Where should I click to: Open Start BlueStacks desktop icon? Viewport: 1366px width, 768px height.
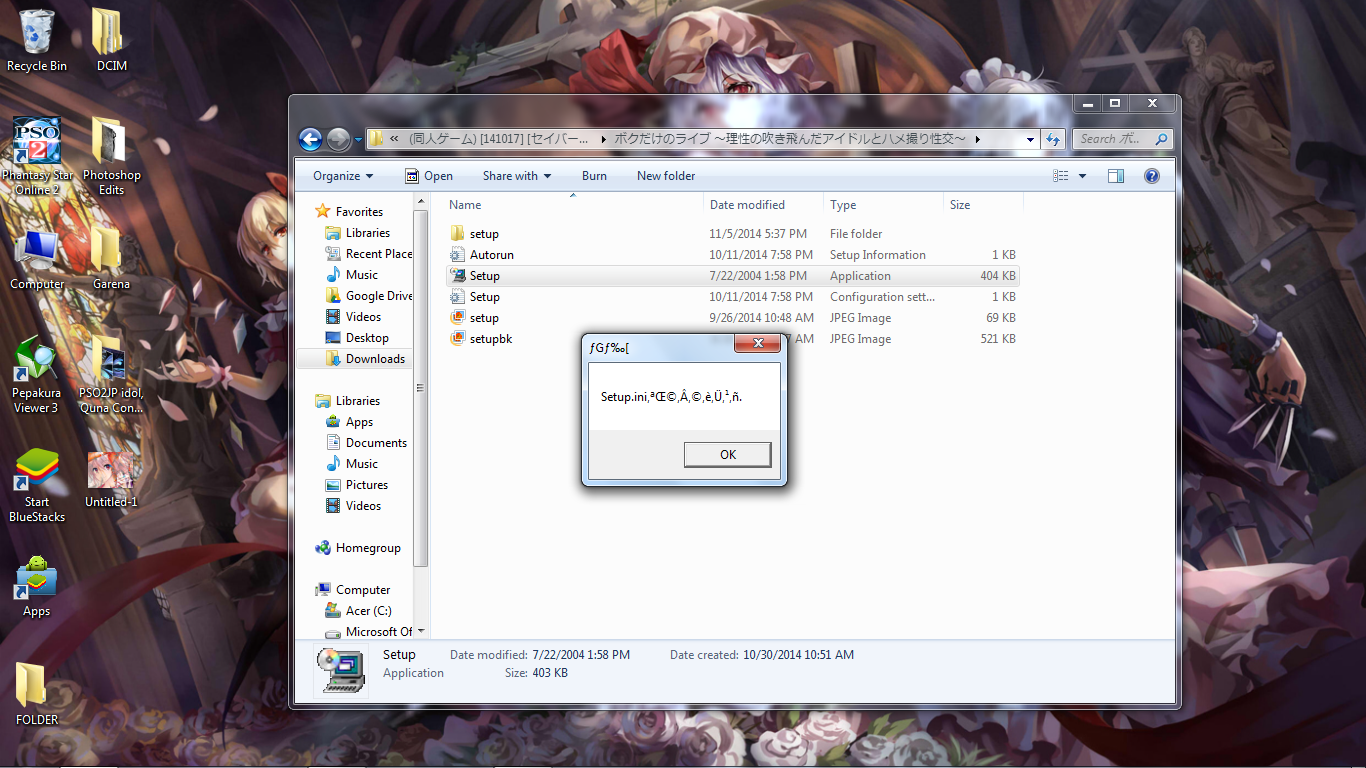point(37,483)
